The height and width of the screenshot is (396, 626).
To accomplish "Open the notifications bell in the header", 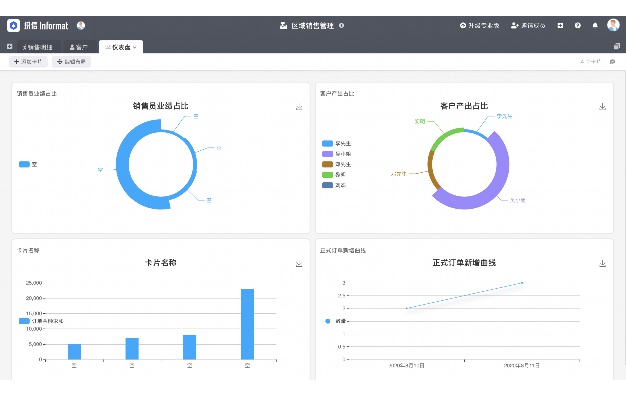I will point(595,26).
